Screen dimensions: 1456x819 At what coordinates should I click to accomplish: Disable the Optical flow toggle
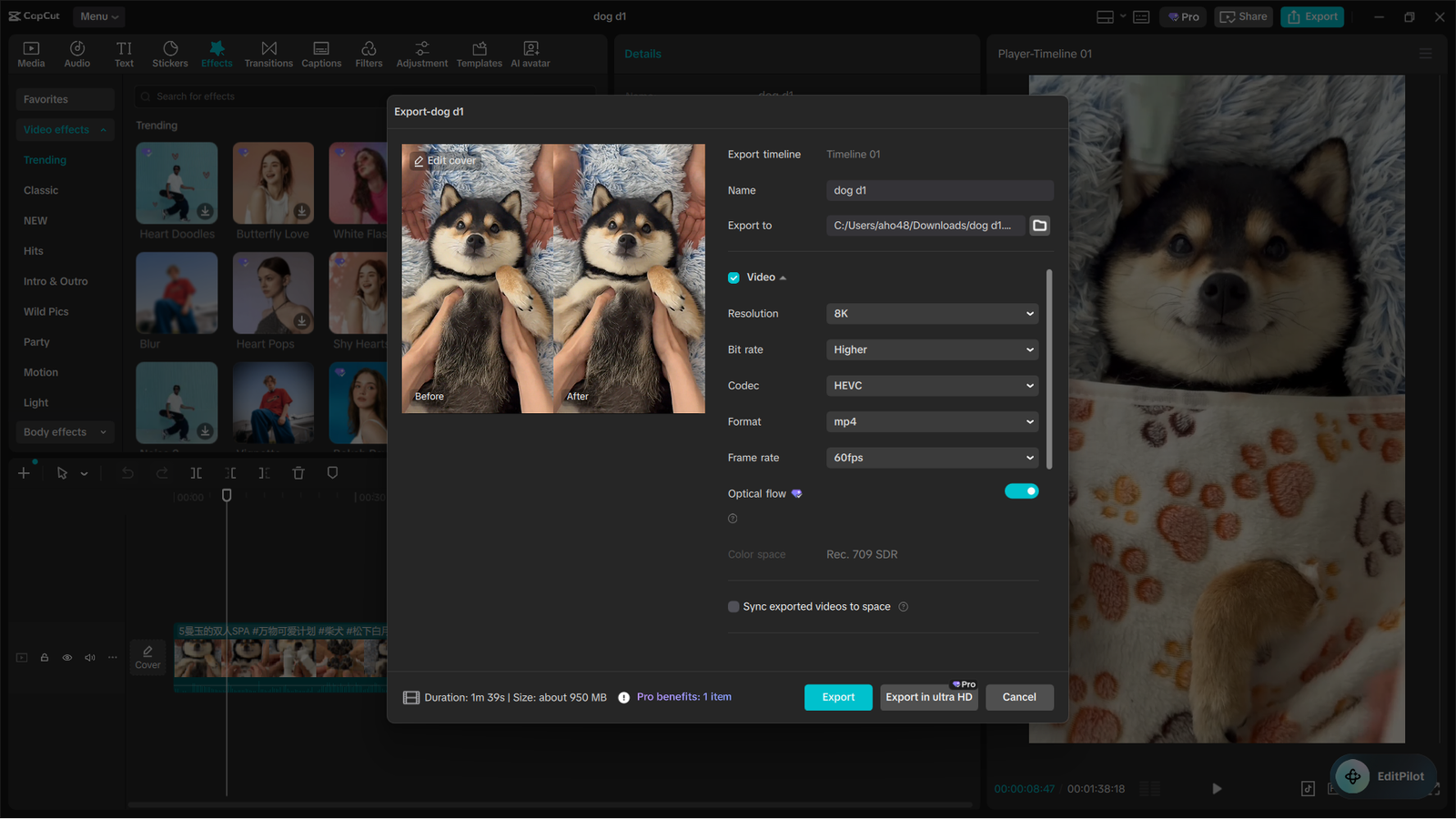1022,490
